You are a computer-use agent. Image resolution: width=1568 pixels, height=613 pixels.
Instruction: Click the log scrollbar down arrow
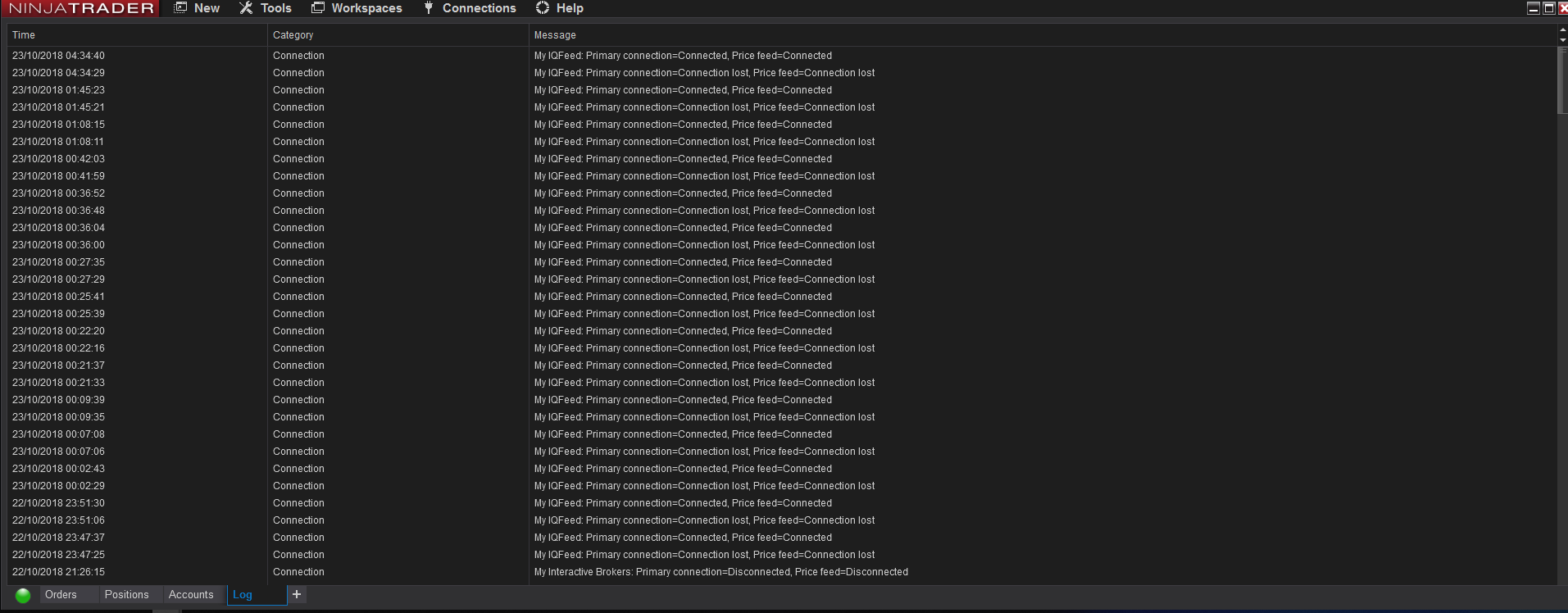(1562, 40)
